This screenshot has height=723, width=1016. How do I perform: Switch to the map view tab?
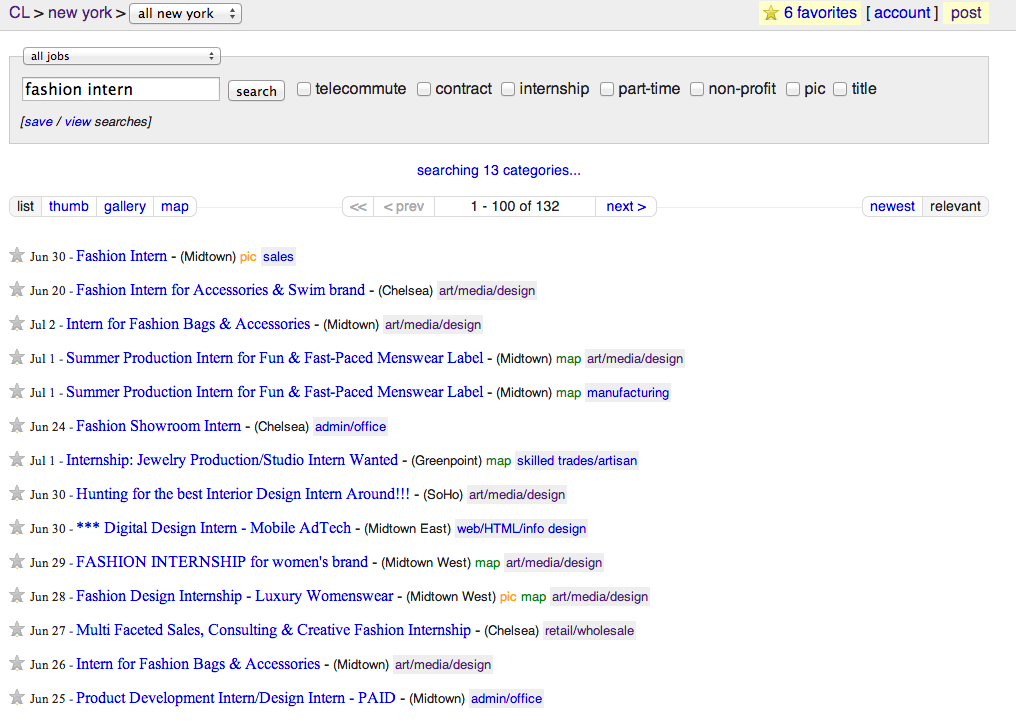click(x=175, y=206)
